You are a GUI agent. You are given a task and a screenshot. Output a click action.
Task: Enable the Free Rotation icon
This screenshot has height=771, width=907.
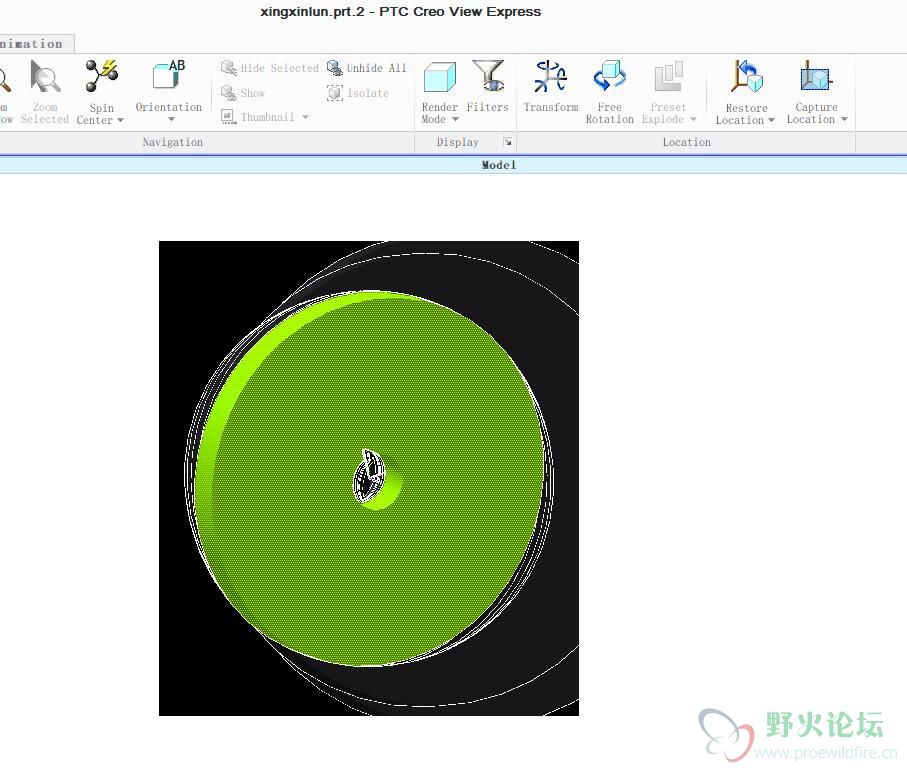(x=609, y=76)
